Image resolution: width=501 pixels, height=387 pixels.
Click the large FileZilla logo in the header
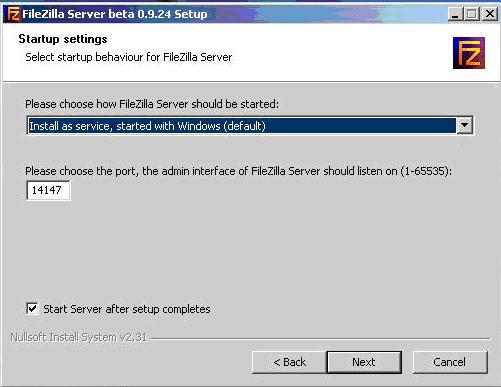[x=469, y=53]
